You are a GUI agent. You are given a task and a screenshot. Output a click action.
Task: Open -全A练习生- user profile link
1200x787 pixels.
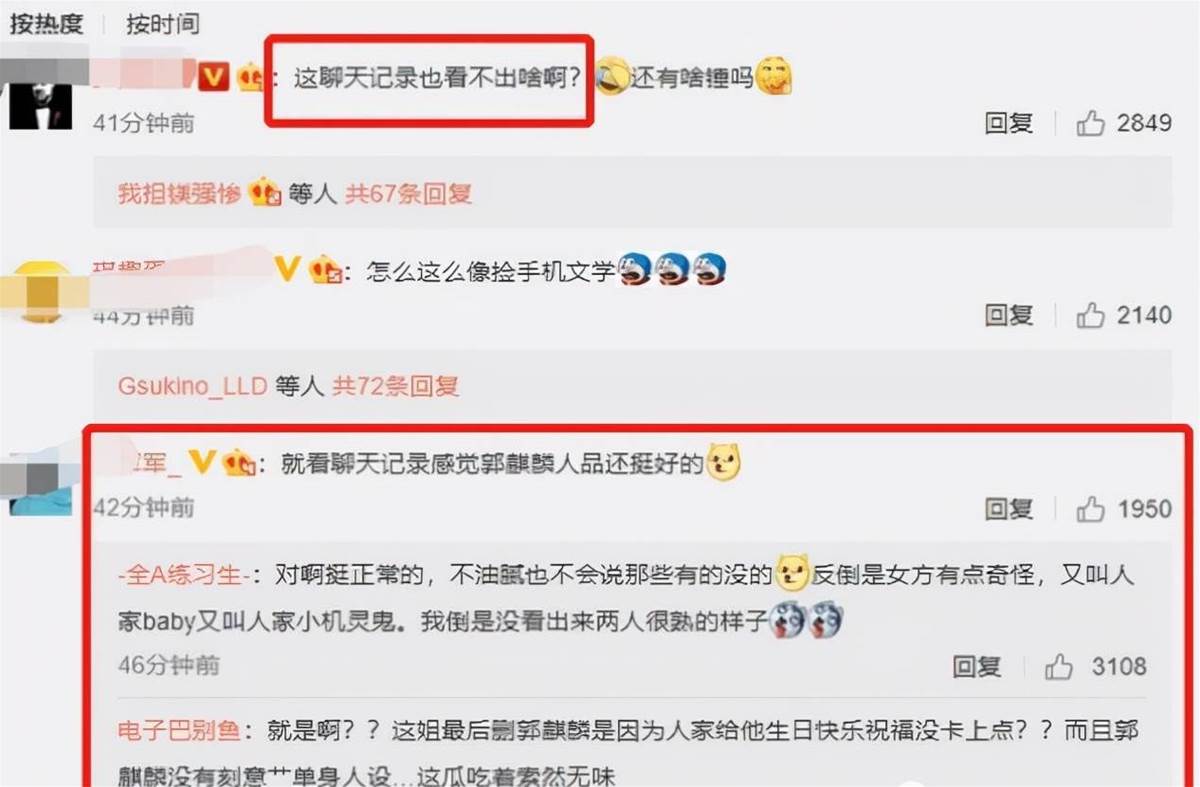click(182, 576)
